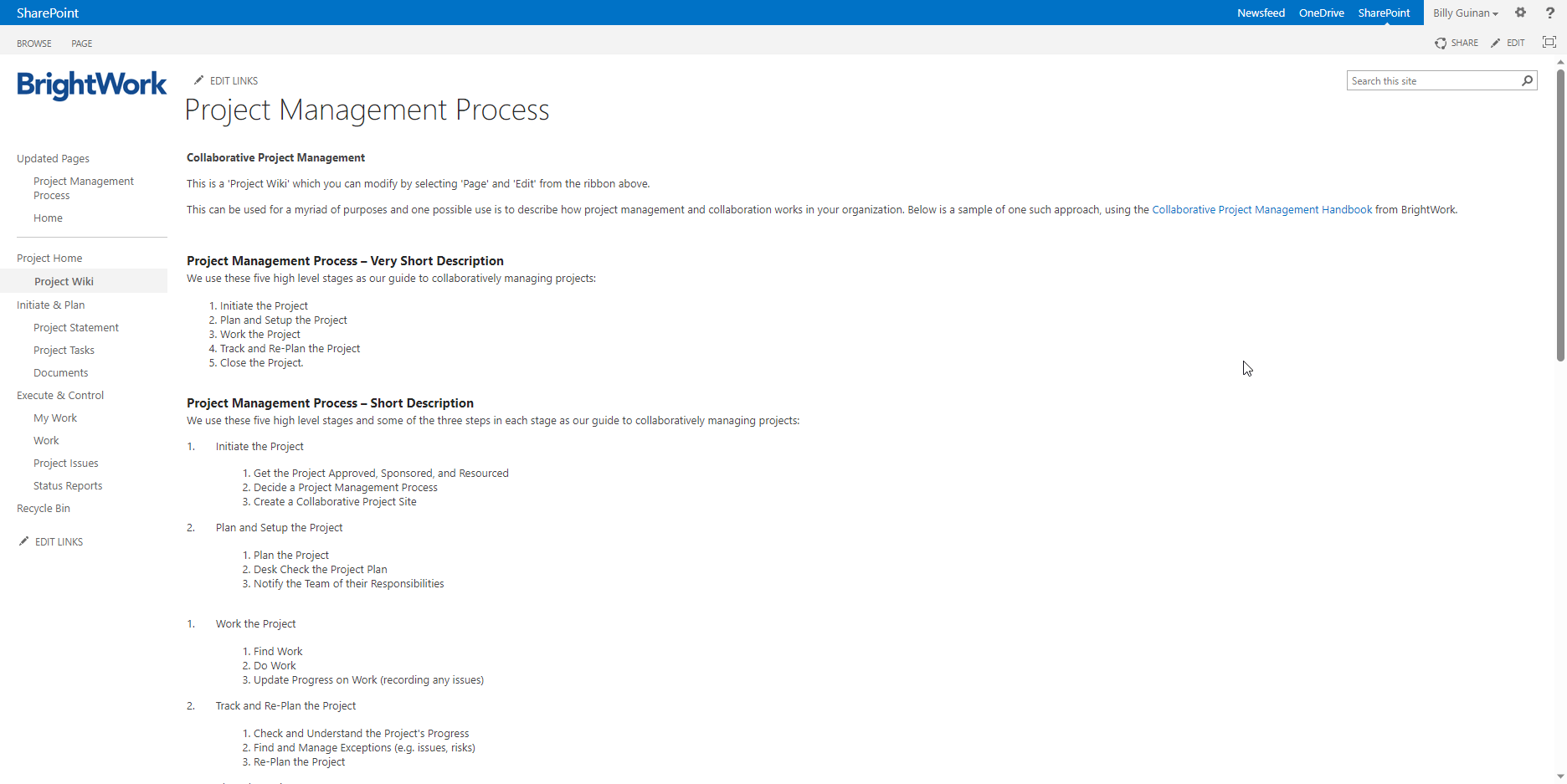Click the search magnifier icon
Screen dimensions: 1567x784
[1527, 80]
